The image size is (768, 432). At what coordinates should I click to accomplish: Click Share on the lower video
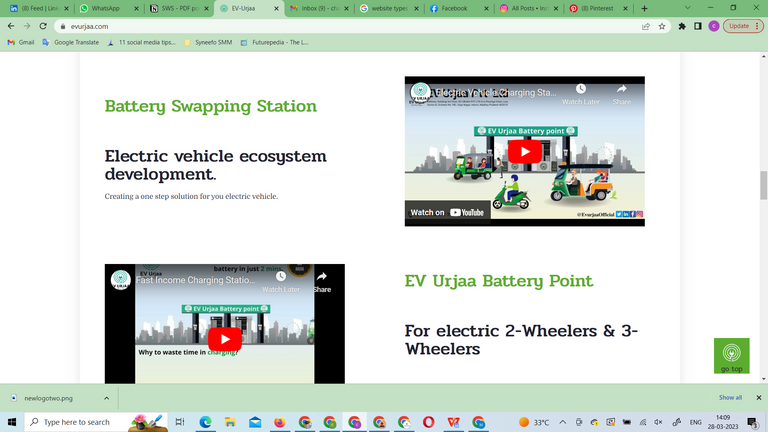(x=322, y=282)
